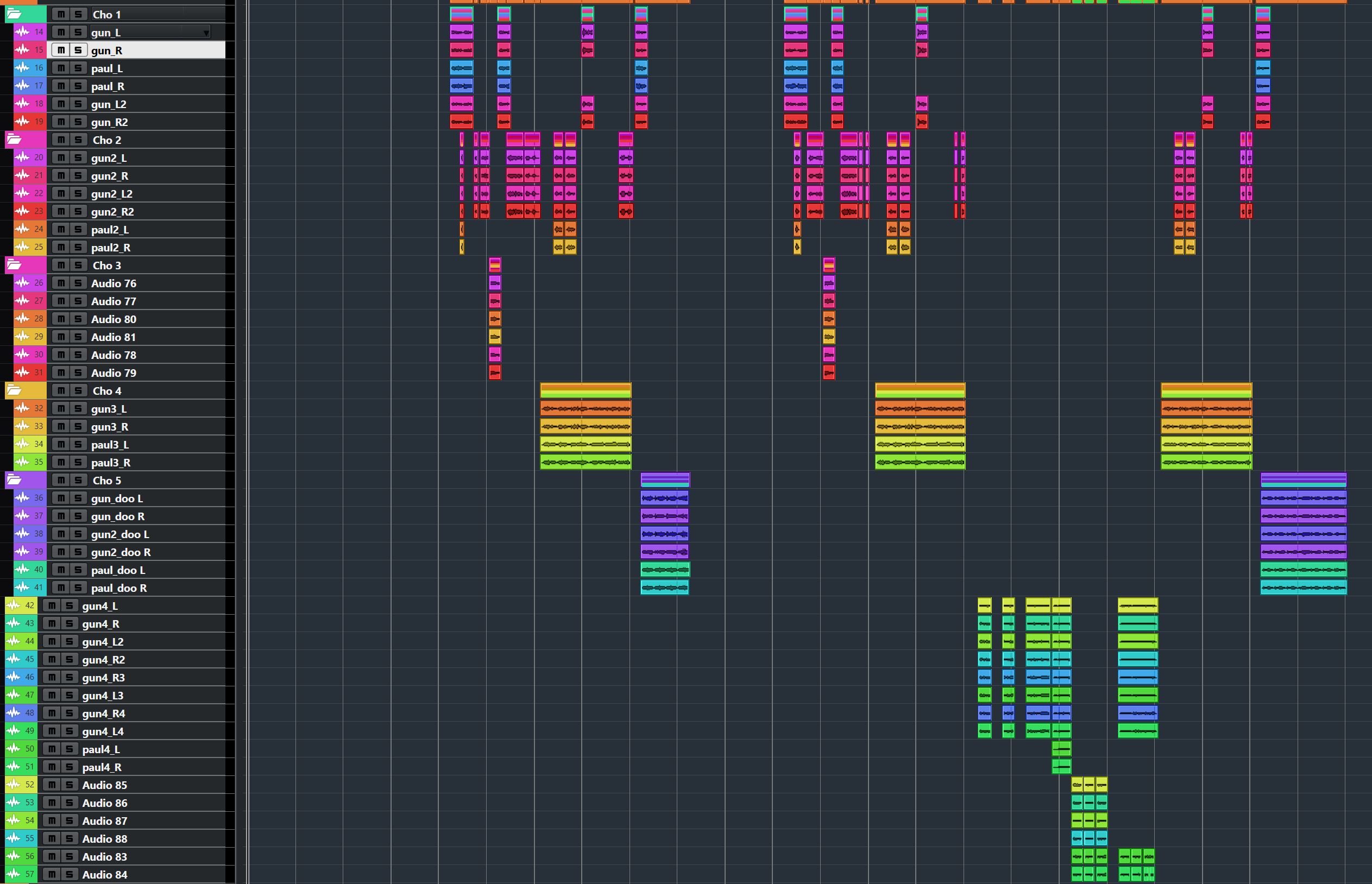Select the gun2_L2 track name

[112, 193]
